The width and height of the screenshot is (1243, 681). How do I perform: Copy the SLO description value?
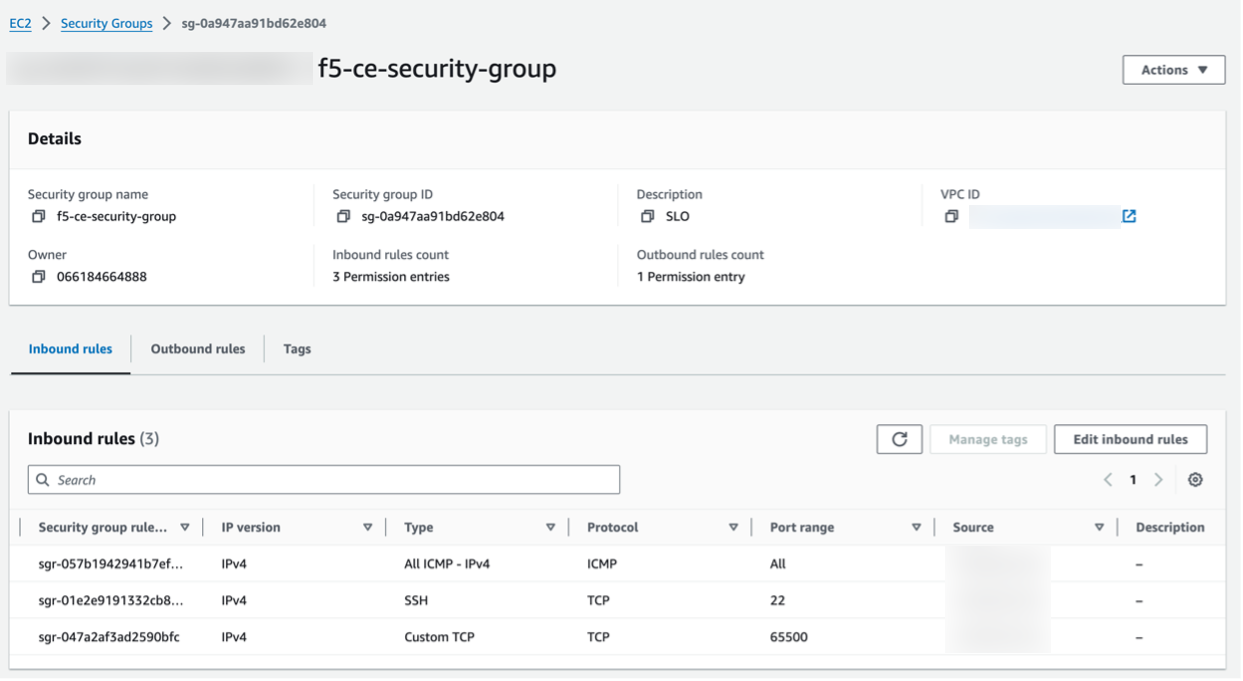649,216
